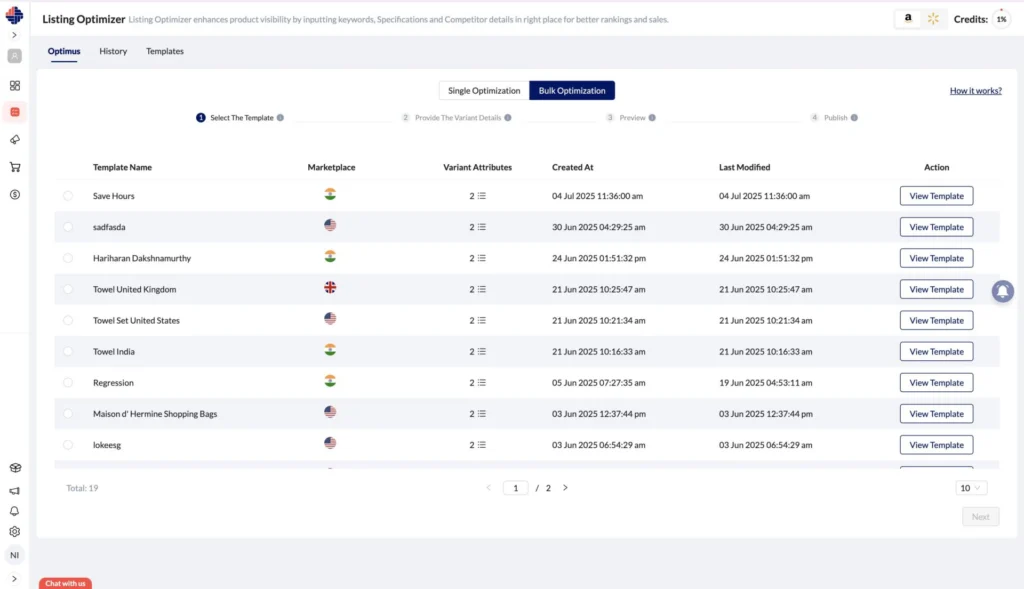View Template for Save Hours
This screenshot has height=589, width=1024.
click(936, 196)
